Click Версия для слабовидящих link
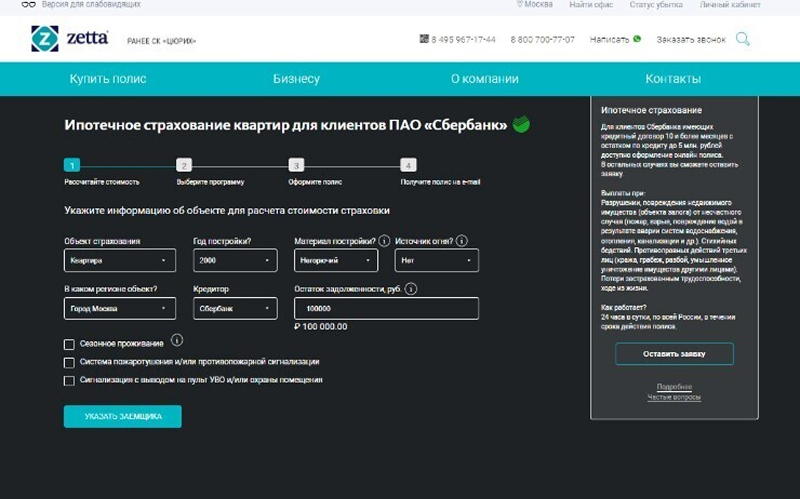 [x=91, y=4]
